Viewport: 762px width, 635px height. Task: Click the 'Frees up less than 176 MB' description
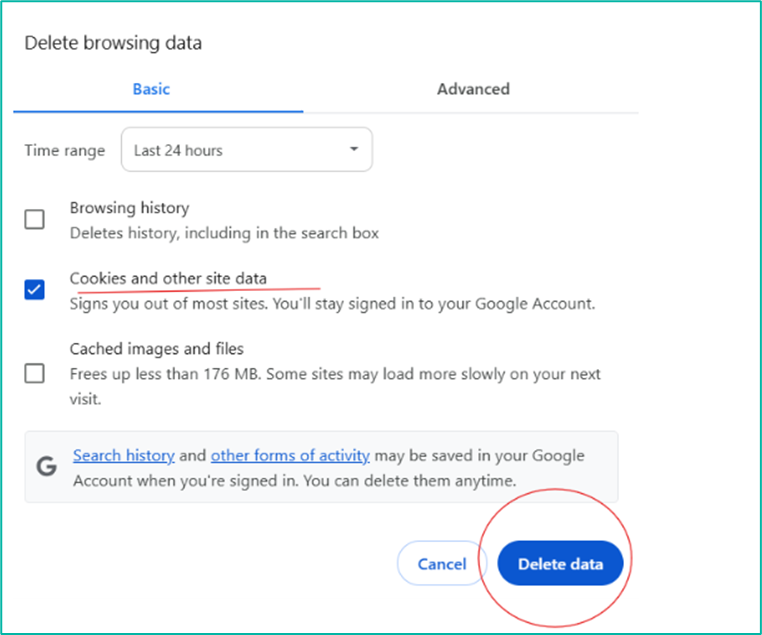click(335, 387)
